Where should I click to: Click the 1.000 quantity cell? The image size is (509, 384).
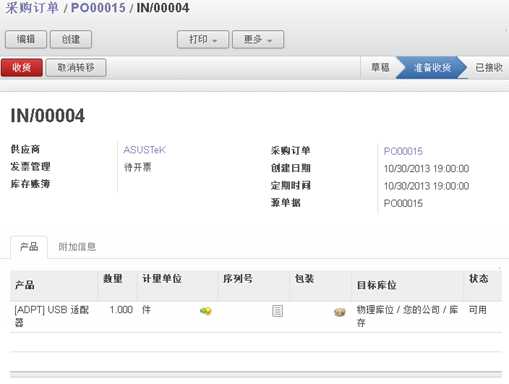121,310
